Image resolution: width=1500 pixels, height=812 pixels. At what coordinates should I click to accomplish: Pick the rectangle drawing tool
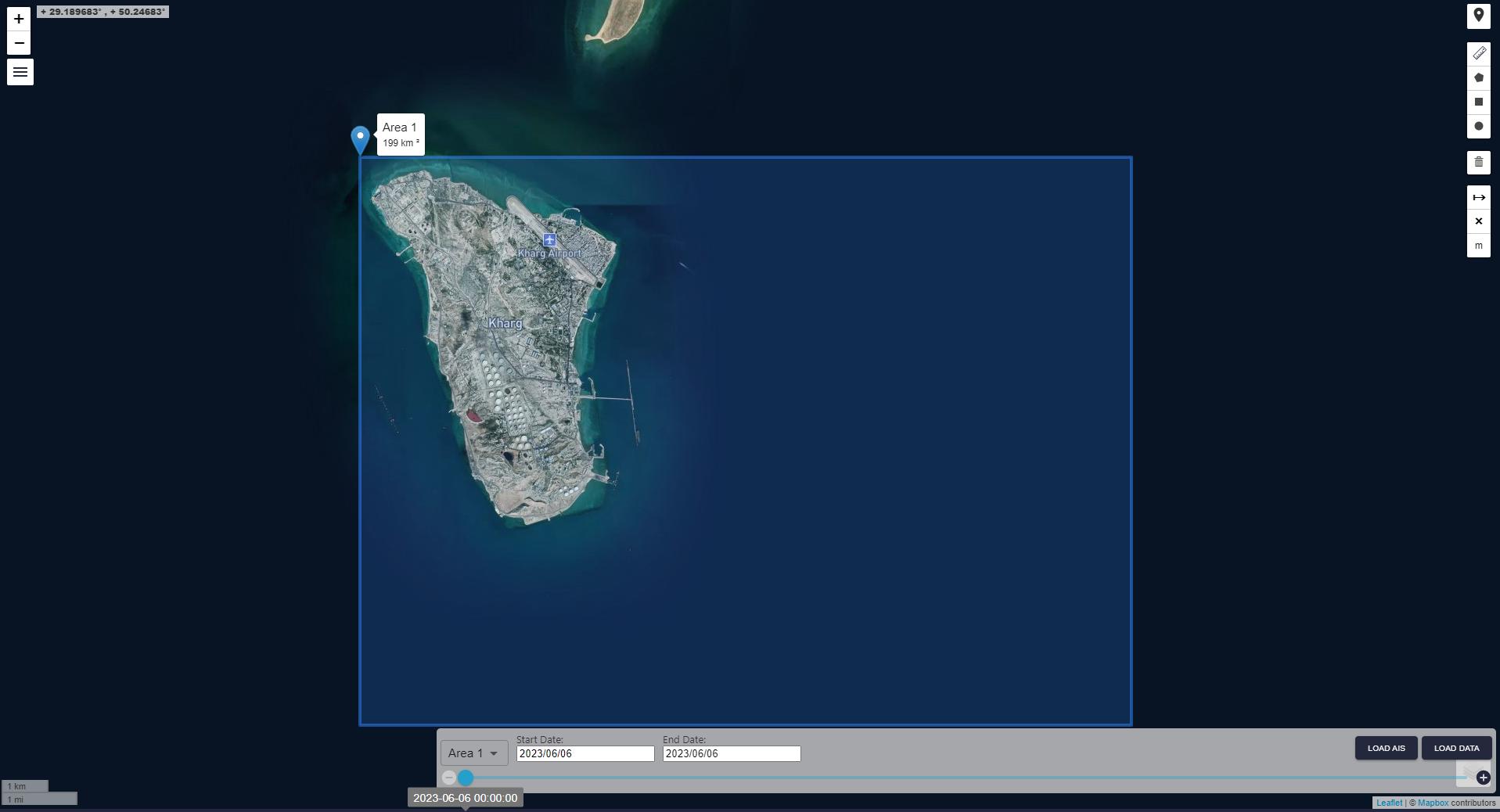click(x=1478, y=102)
